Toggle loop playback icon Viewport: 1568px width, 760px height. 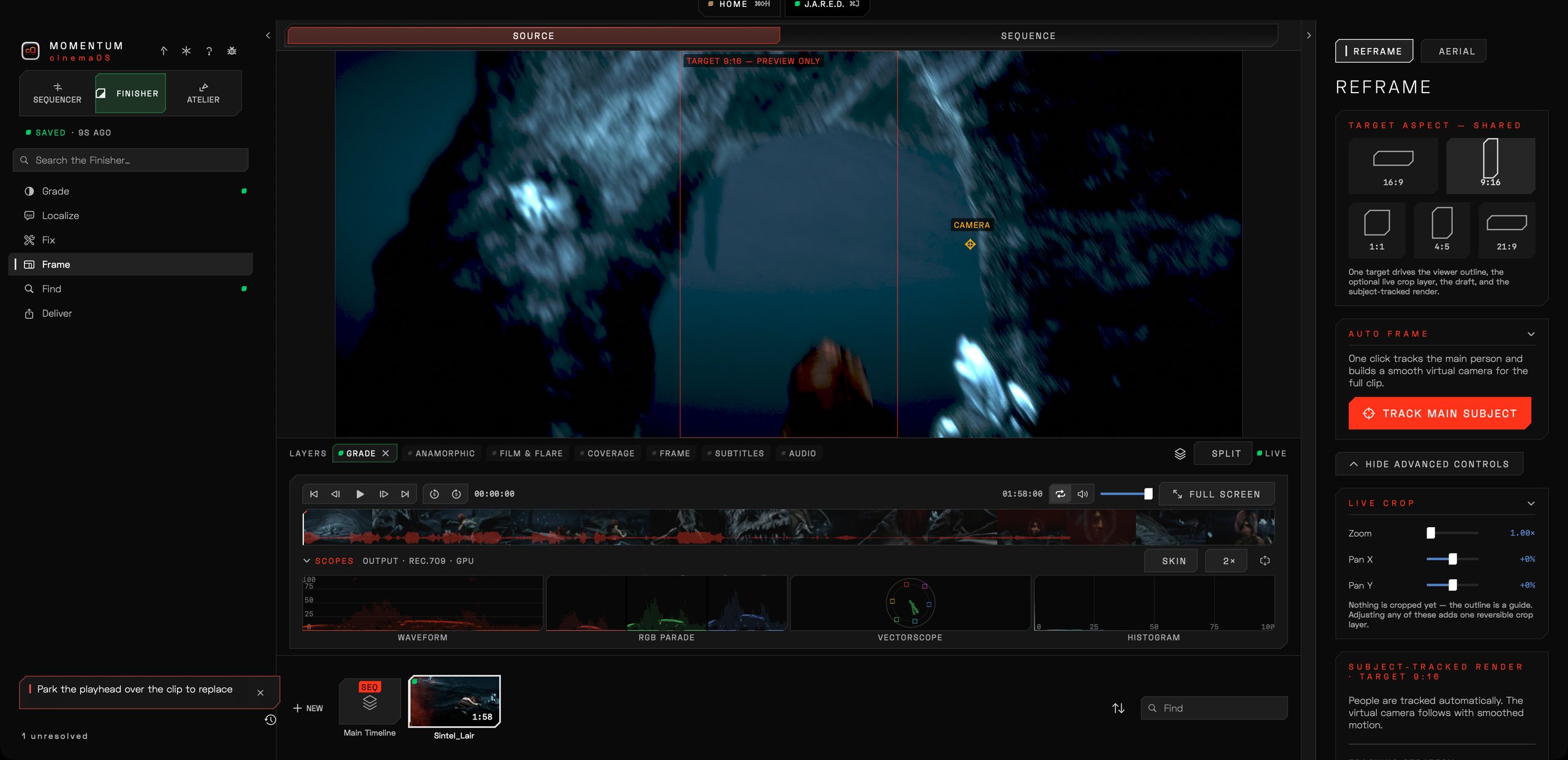(x=1060, y=494)
